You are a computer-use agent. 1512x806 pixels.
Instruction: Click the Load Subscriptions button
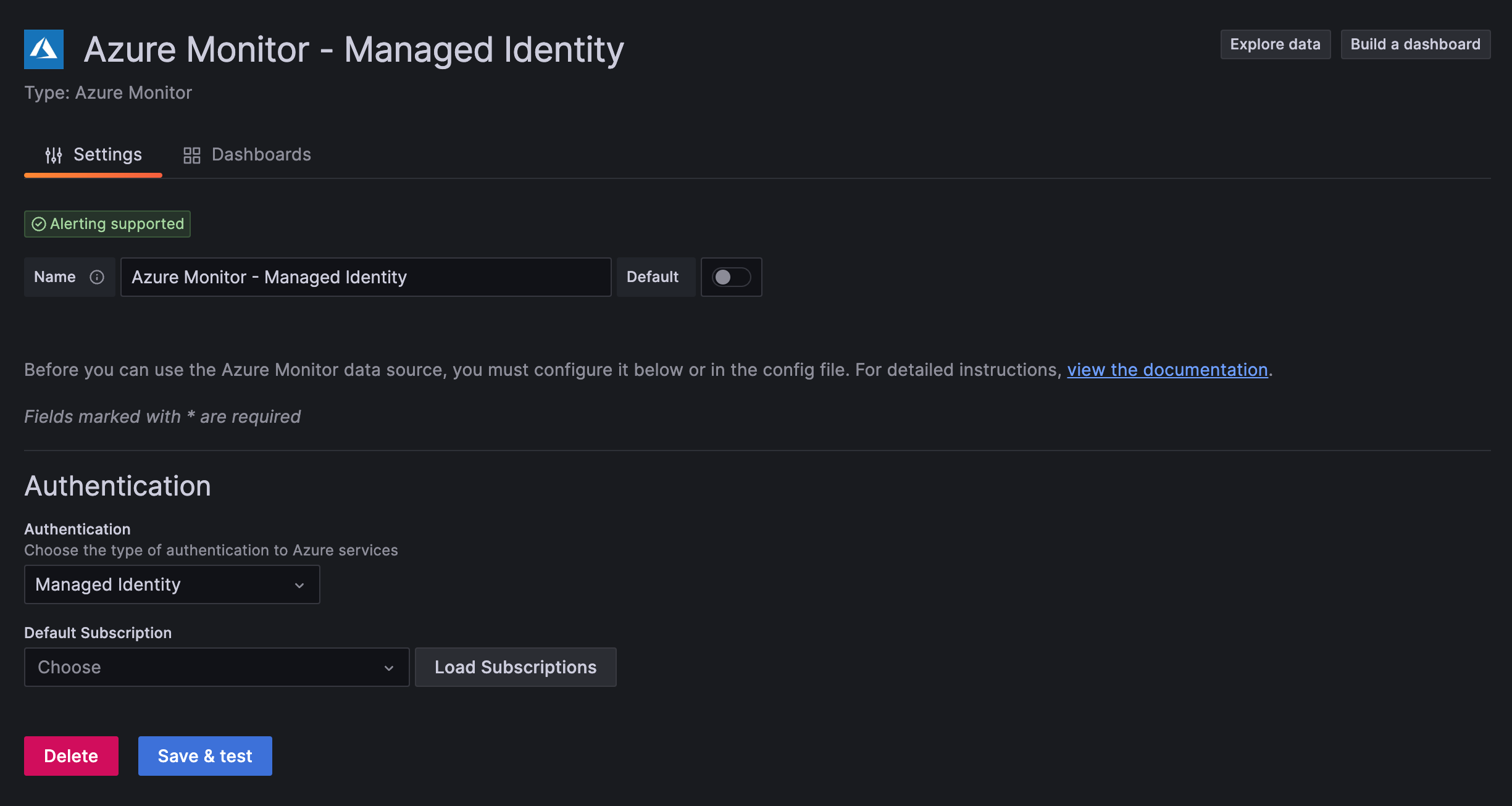[x=515, y=667]
